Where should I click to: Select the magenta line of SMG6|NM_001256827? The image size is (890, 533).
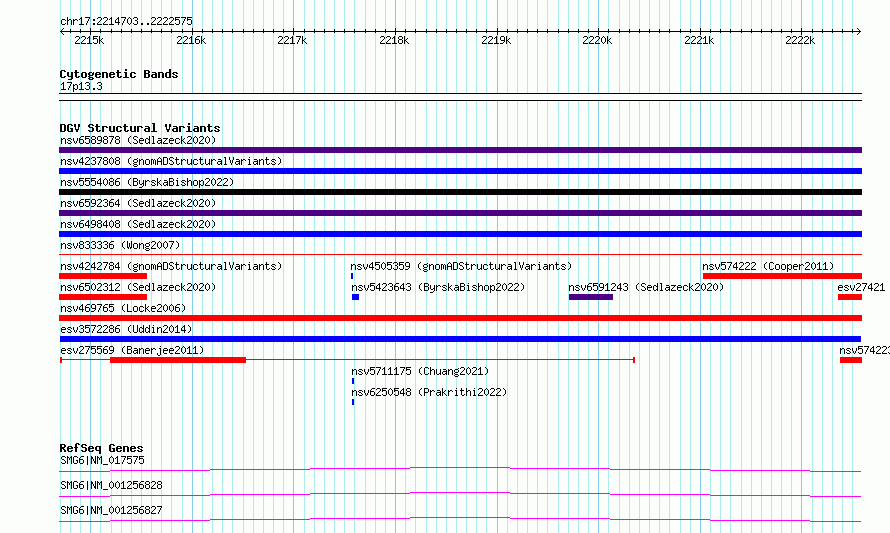click(x=460, y=519)
